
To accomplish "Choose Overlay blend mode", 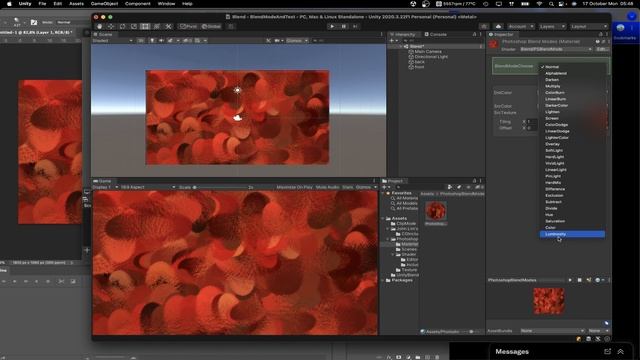I will point(572,144).
